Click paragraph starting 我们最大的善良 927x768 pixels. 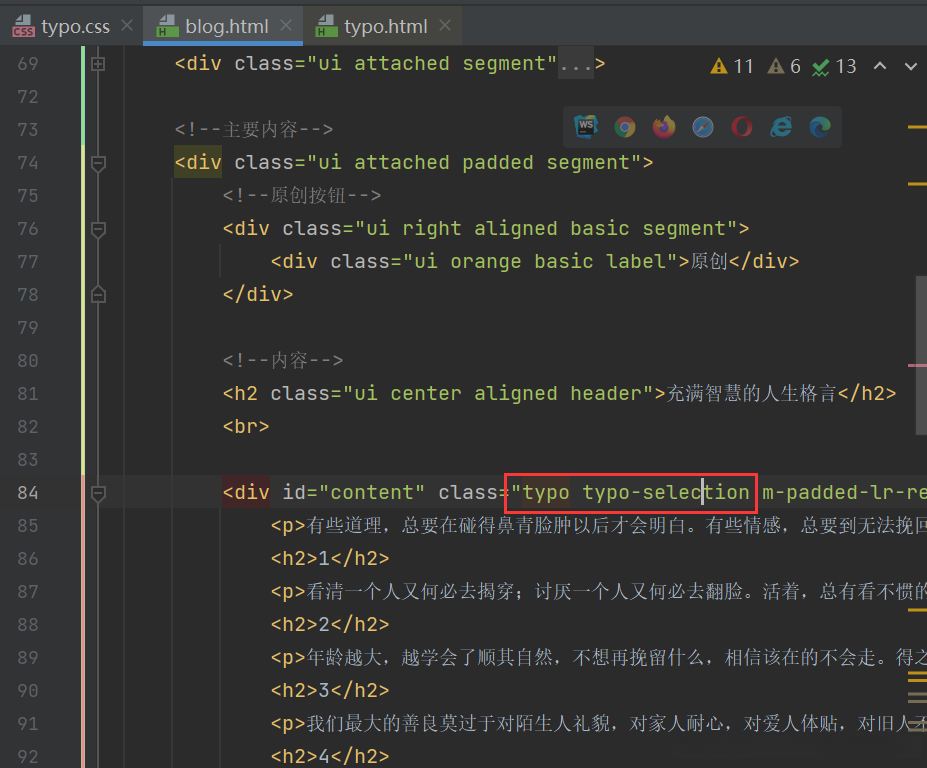(598, 724)
